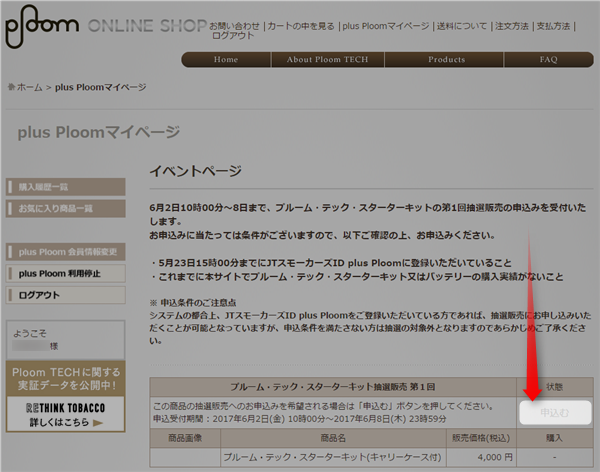The width and height of the screenshot is (600, 472).
Task: Click the 商品名 column header
Action: click(x=333, y=438)
